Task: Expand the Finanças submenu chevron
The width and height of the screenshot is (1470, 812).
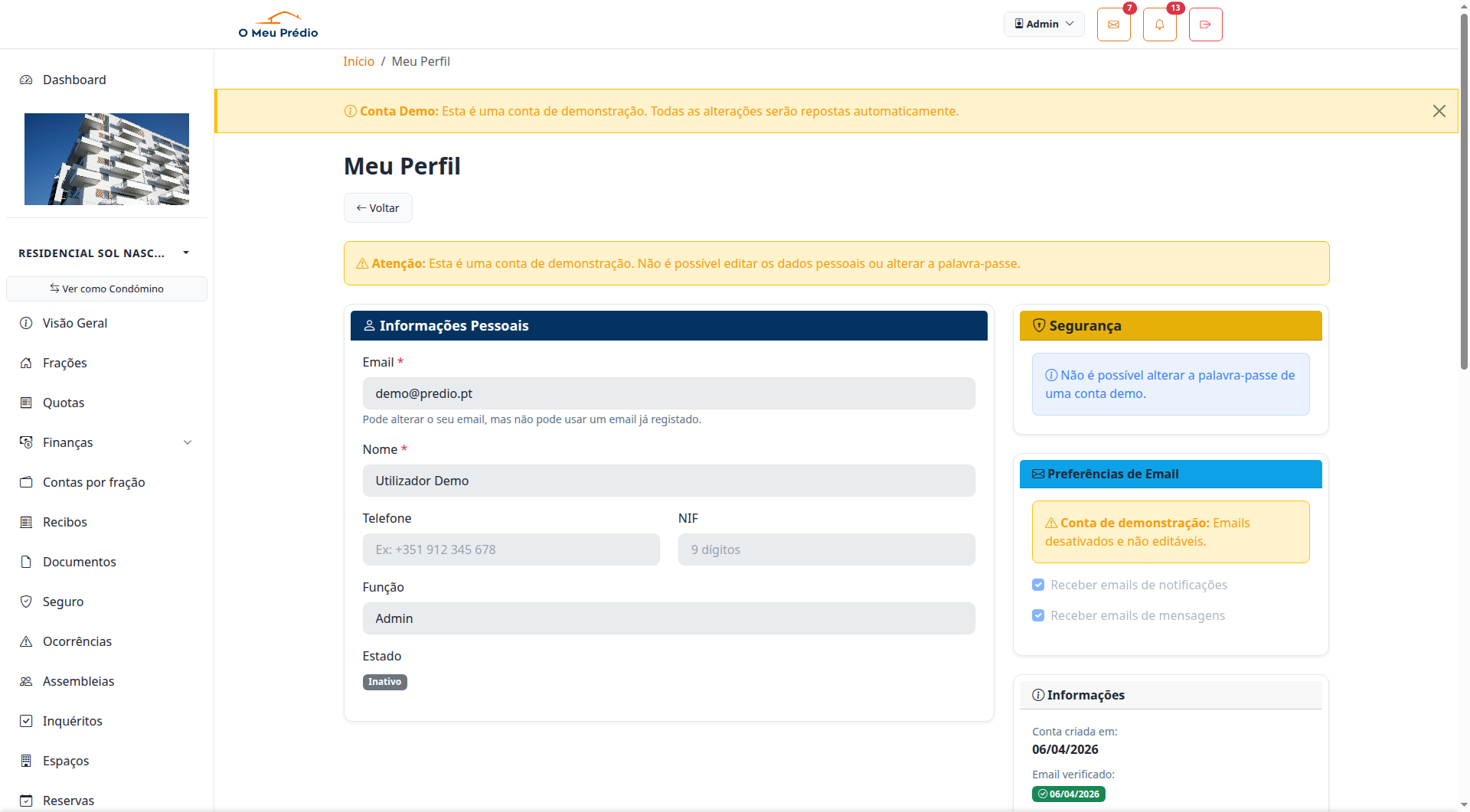Action: tap(188, 442)
